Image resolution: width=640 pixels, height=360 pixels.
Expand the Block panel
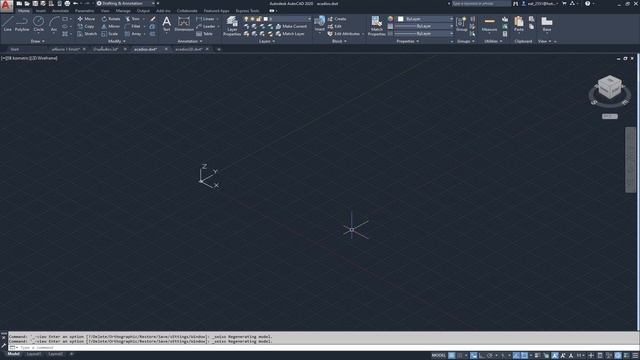click(x=339, y=41)
